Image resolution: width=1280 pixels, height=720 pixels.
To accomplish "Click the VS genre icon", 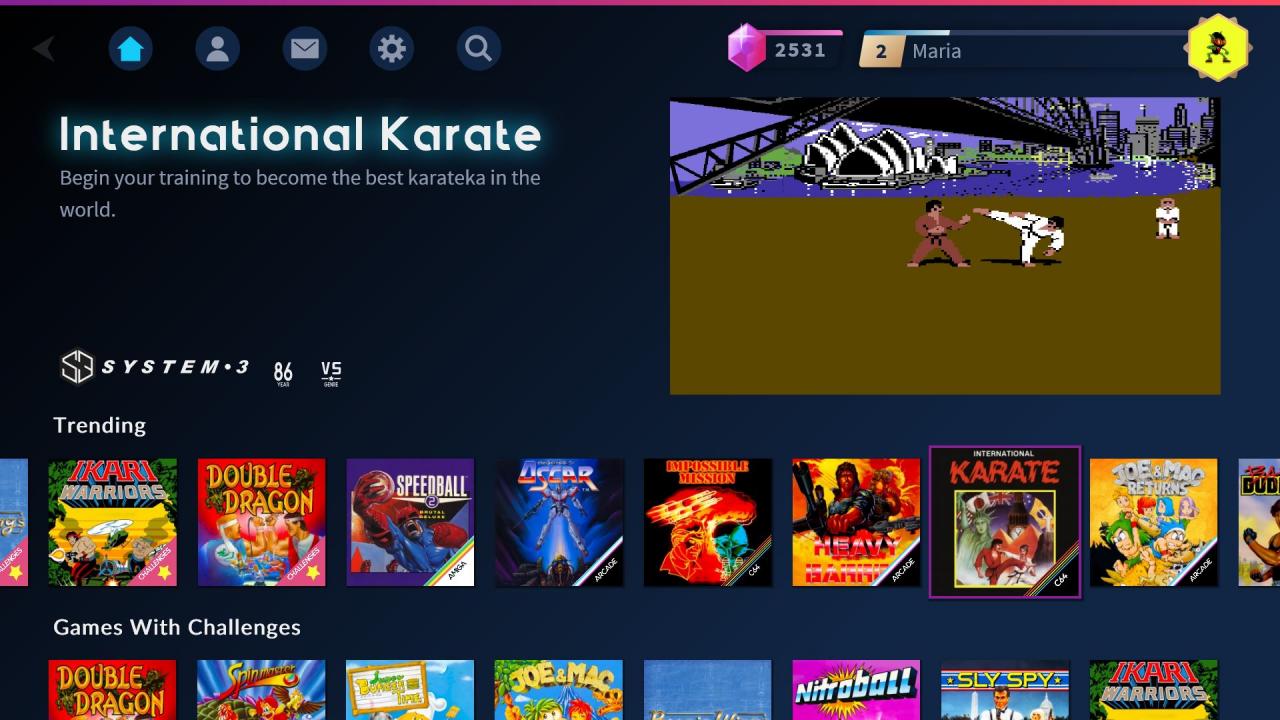I will pyautogui.click(x=331, y=374).
